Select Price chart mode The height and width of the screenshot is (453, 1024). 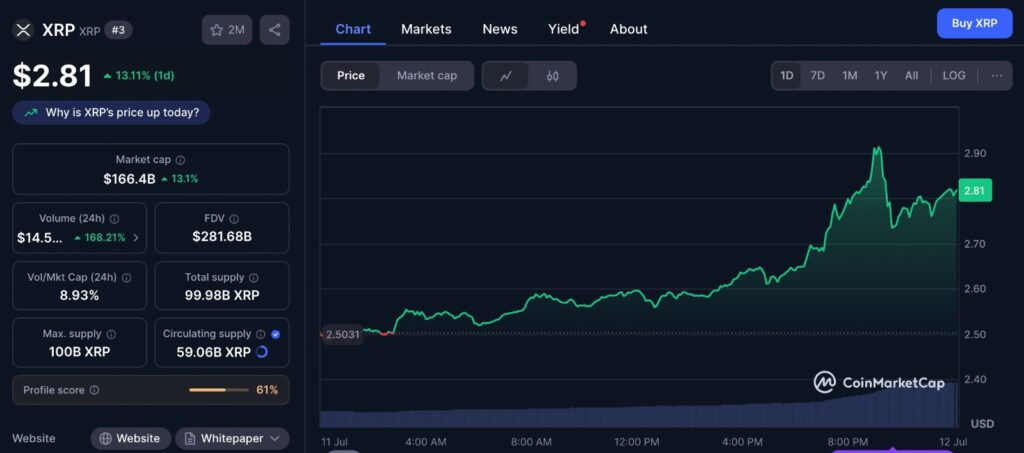pos(351,76)
